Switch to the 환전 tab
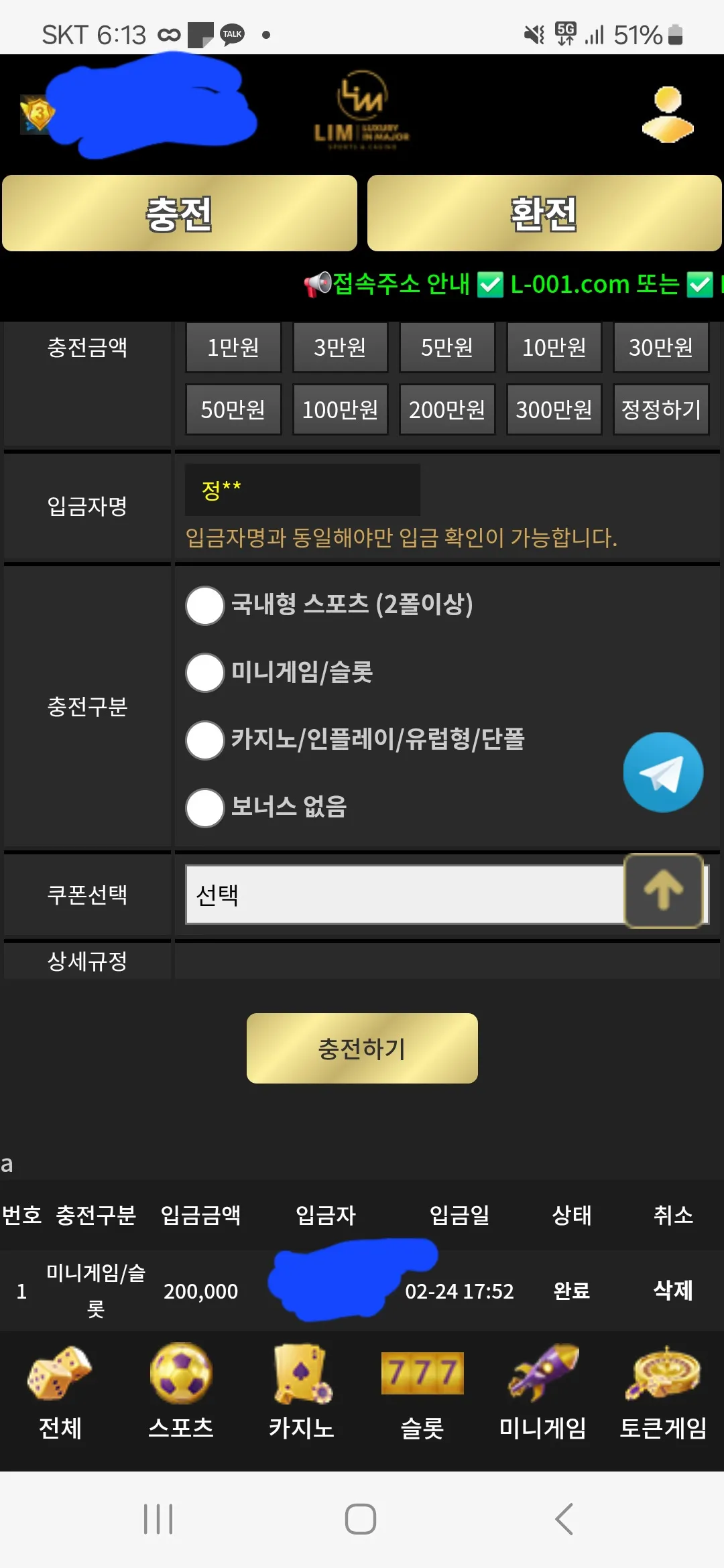Viewport: 724px width, 1568px height. click(544, 213)
